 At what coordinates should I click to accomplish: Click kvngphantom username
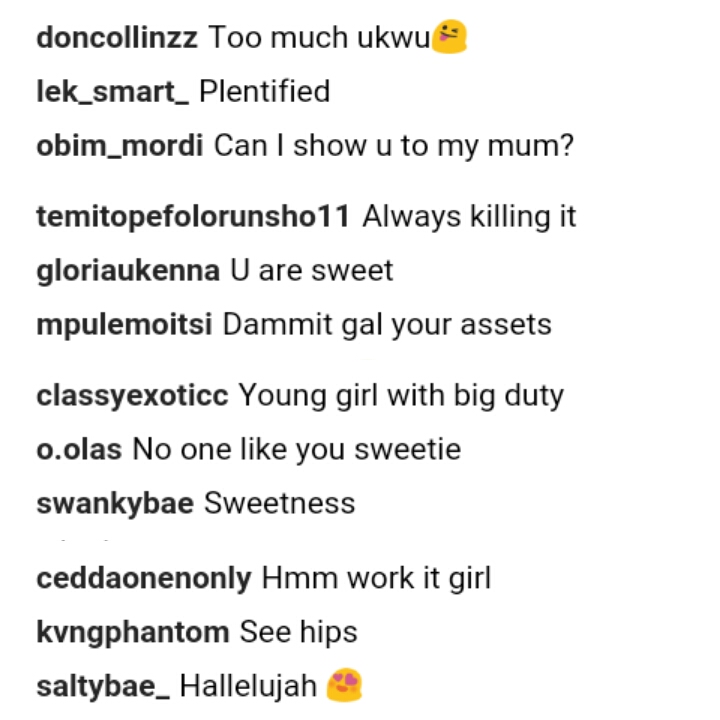[x=132, y=632]
